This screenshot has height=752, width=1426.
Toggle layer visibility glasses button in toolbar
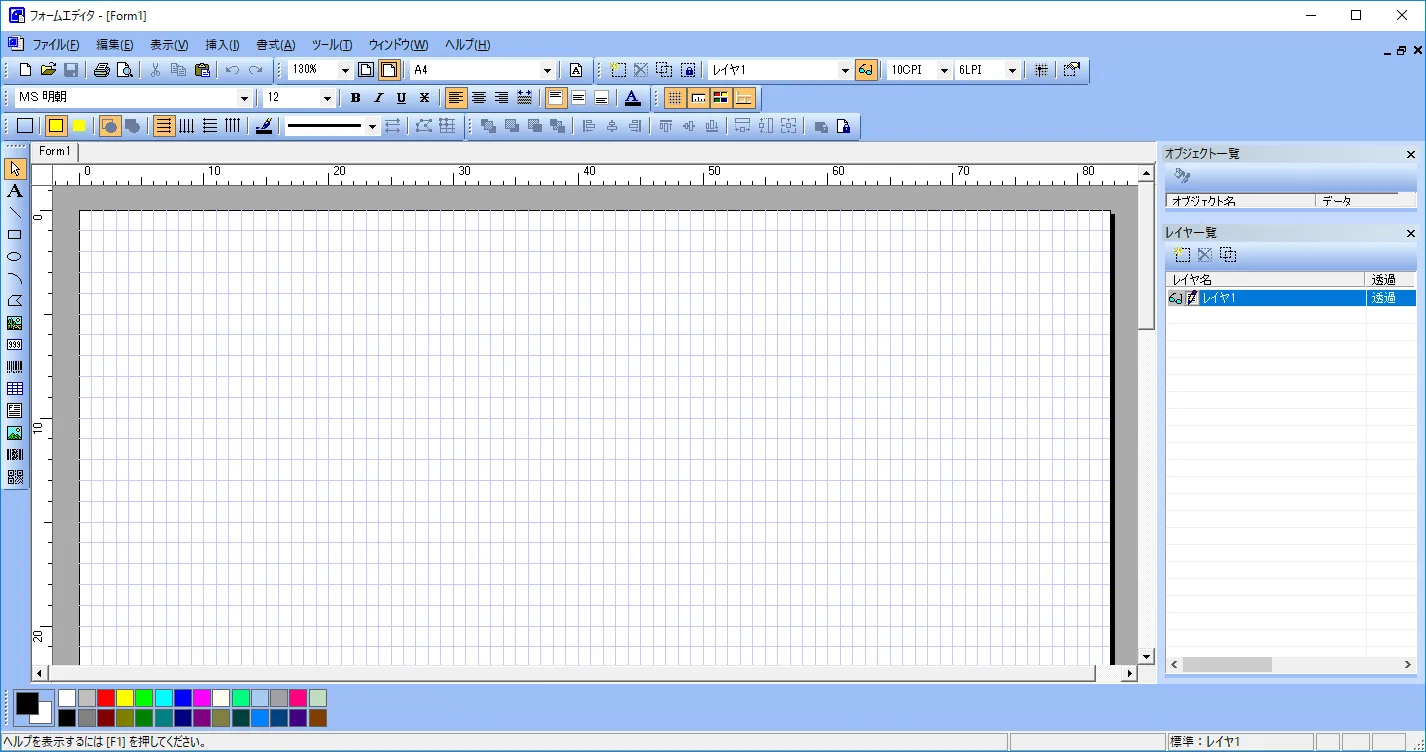point(866,70)
